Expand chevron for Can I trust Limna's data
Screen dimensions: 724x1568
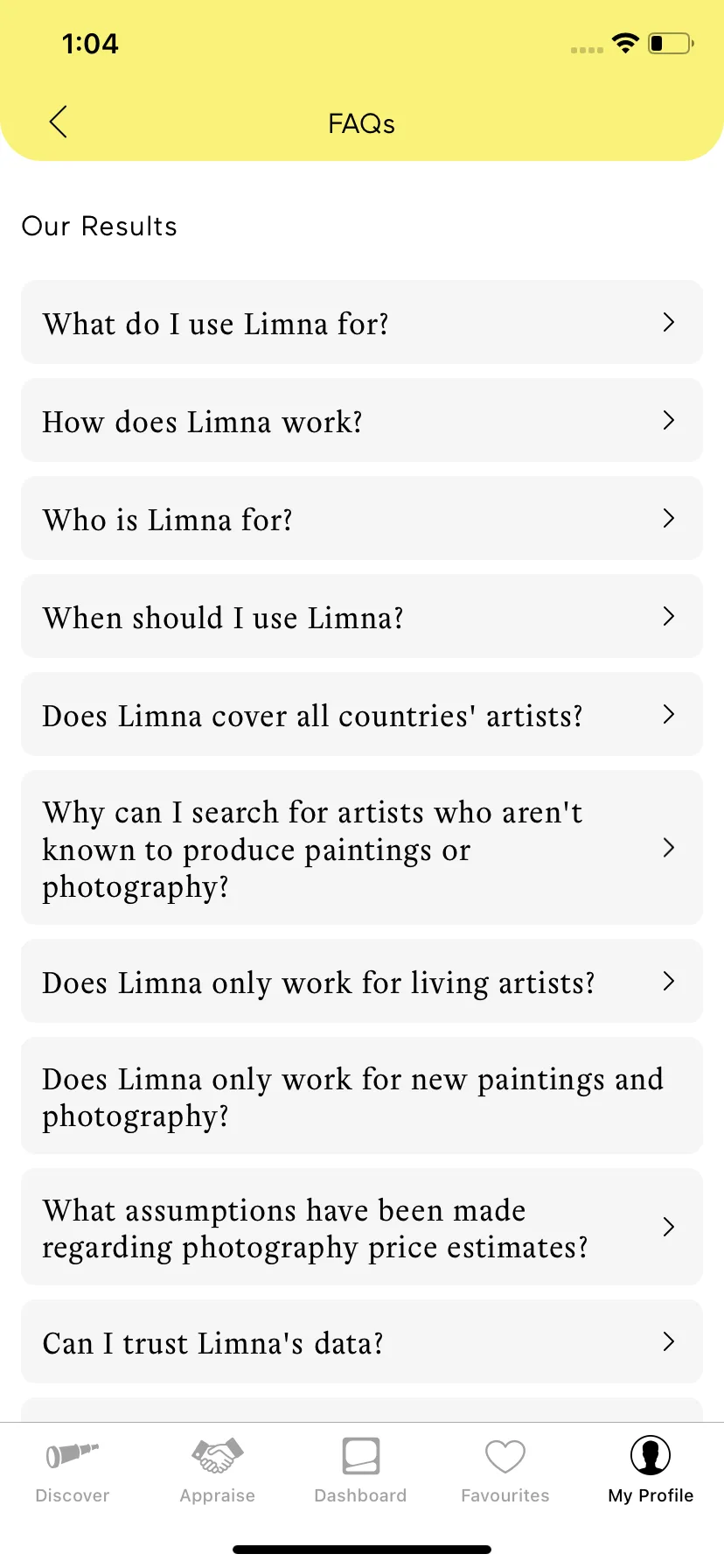[669, 1341]
